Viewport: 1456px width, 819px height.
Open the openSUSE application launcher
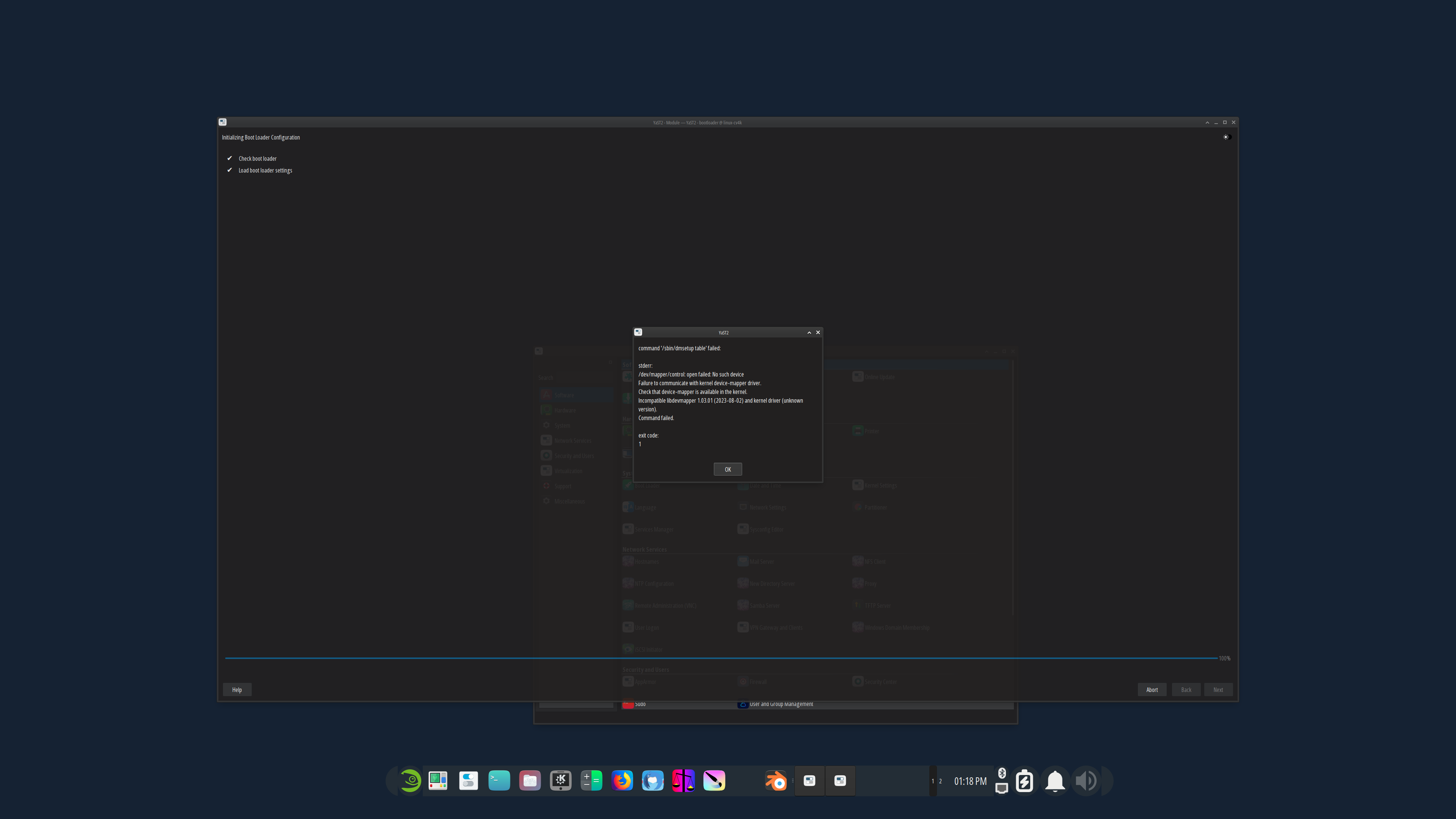411,781
